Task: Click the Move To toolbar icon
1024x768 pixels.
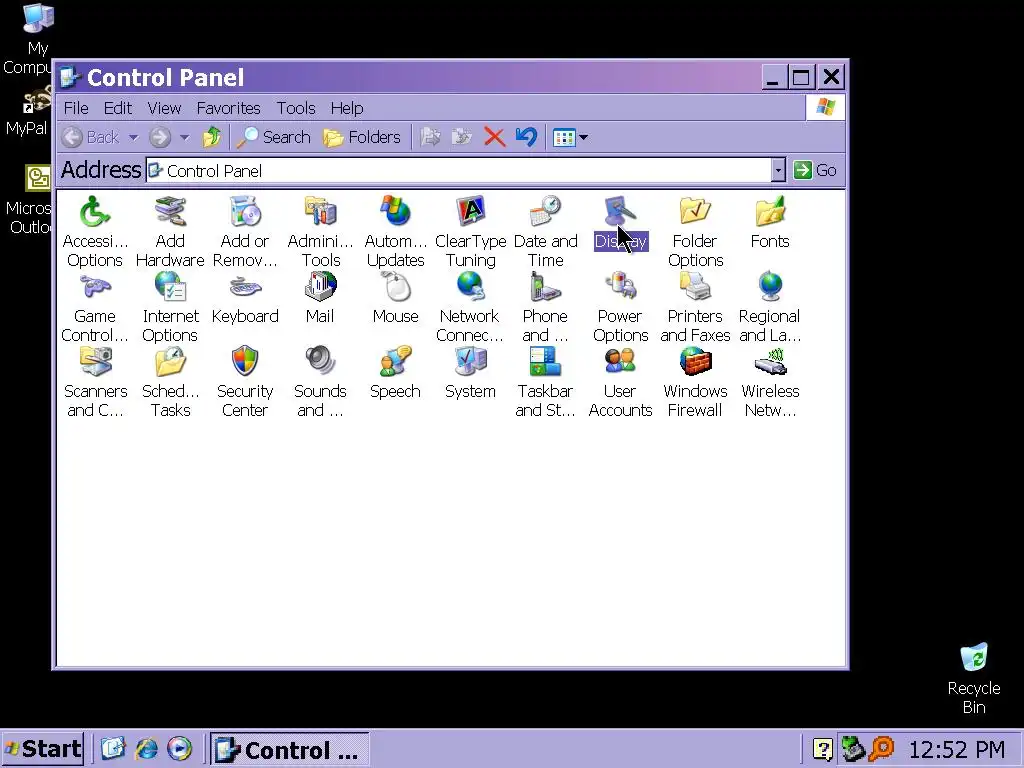Action: pyautogui.click(x=430, y=137)
